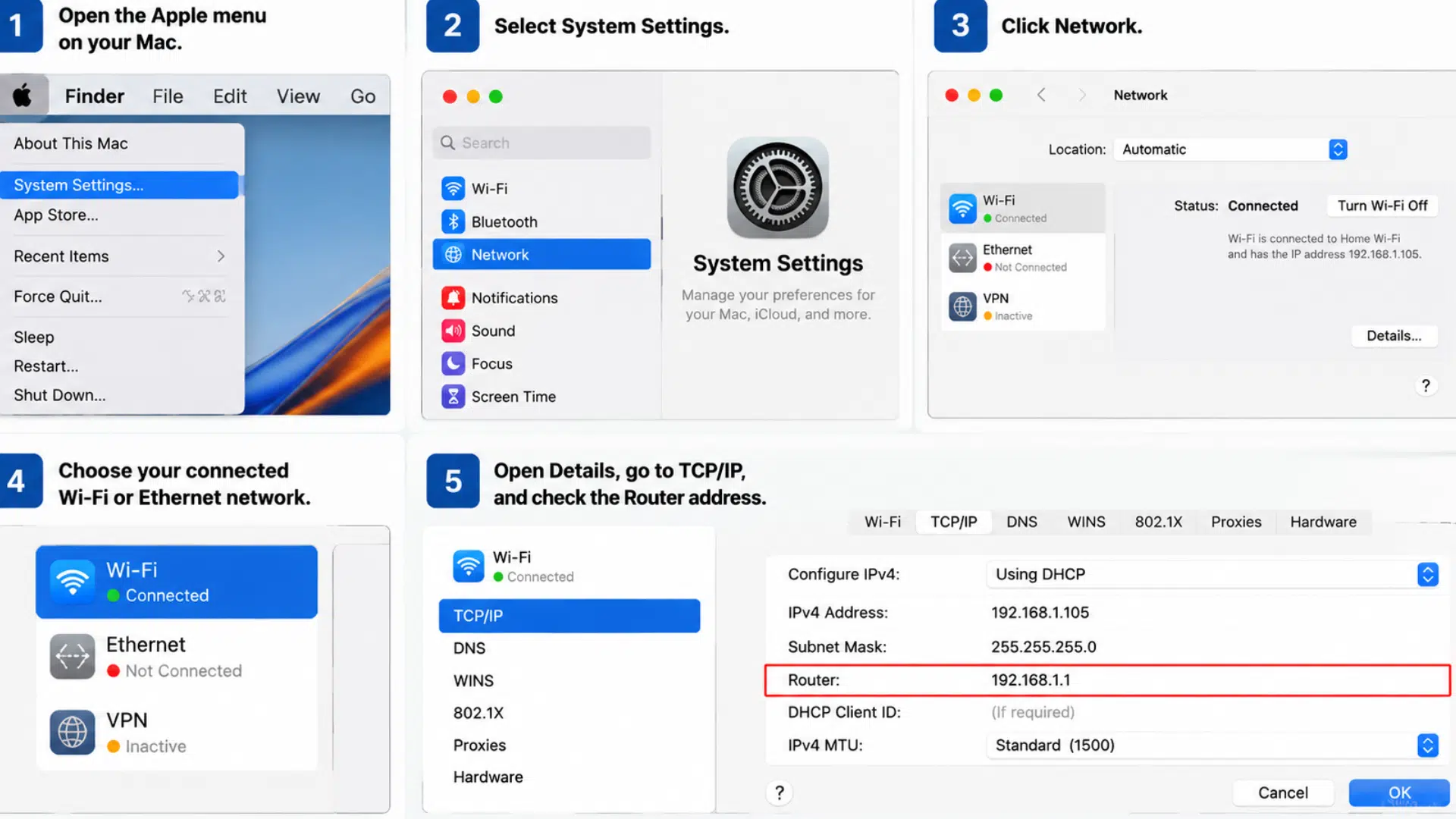Viewport: 1456px width, 819px height.
Task: Open the Configure IPv4 dropdown
Action: (x=1213, y=574)
